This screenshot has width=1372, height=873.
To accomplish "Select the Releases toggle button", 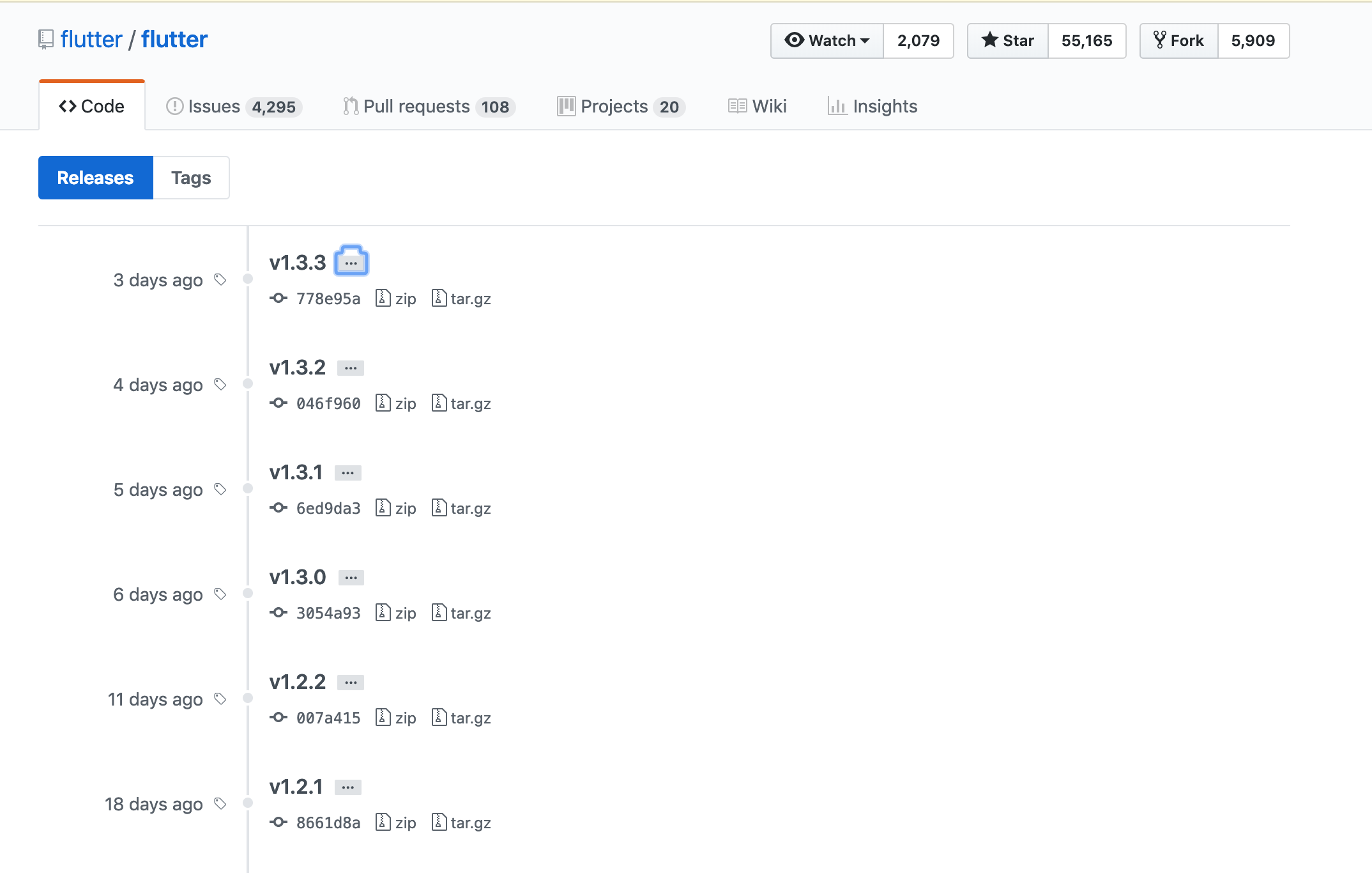I will coord(96,178).
